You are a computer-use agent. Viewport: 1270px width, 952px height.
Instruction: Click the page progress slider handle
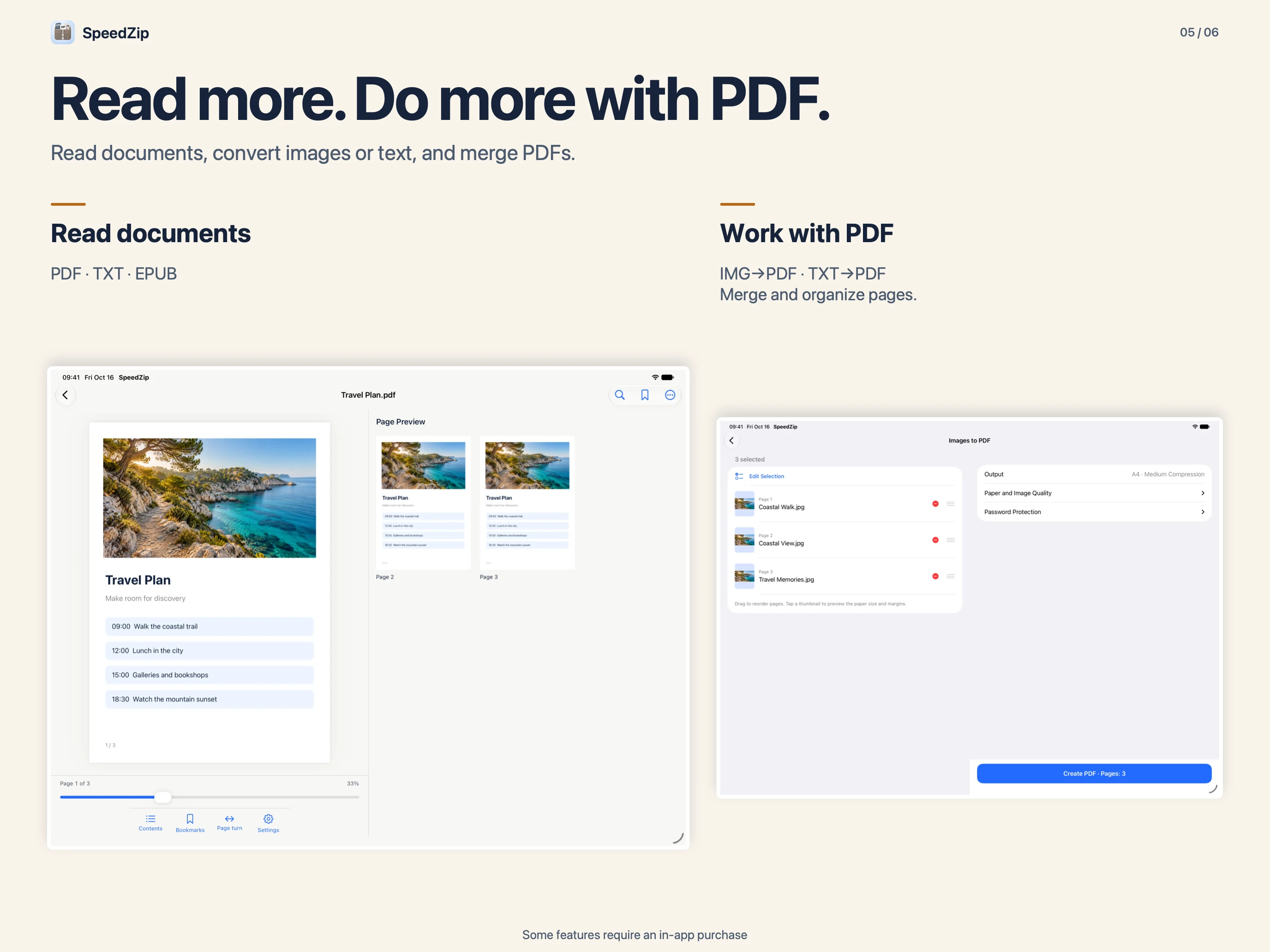163,797
